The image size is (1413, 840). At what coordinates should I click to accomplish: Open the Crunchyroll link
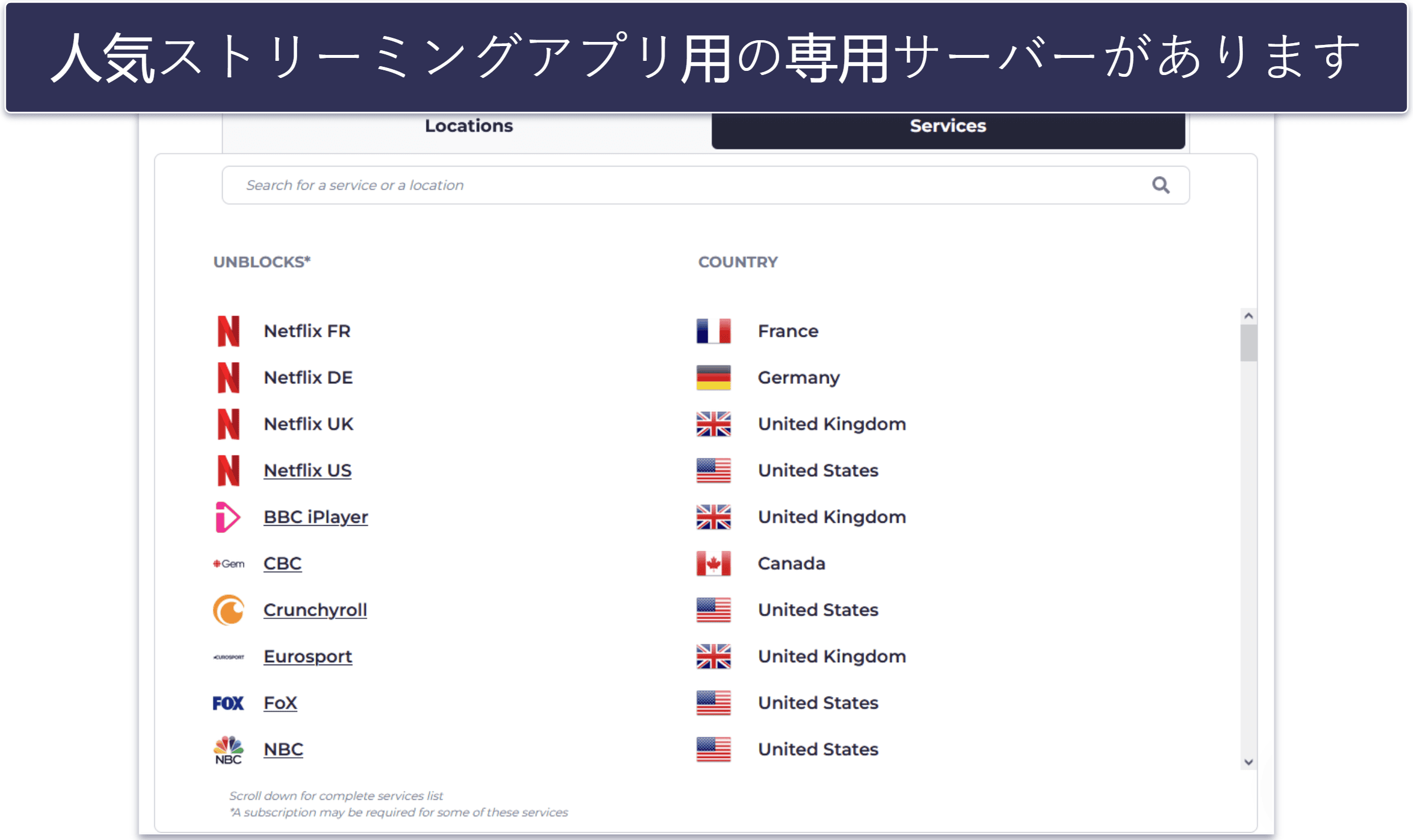pyautogui.click(x=315, y=610)
